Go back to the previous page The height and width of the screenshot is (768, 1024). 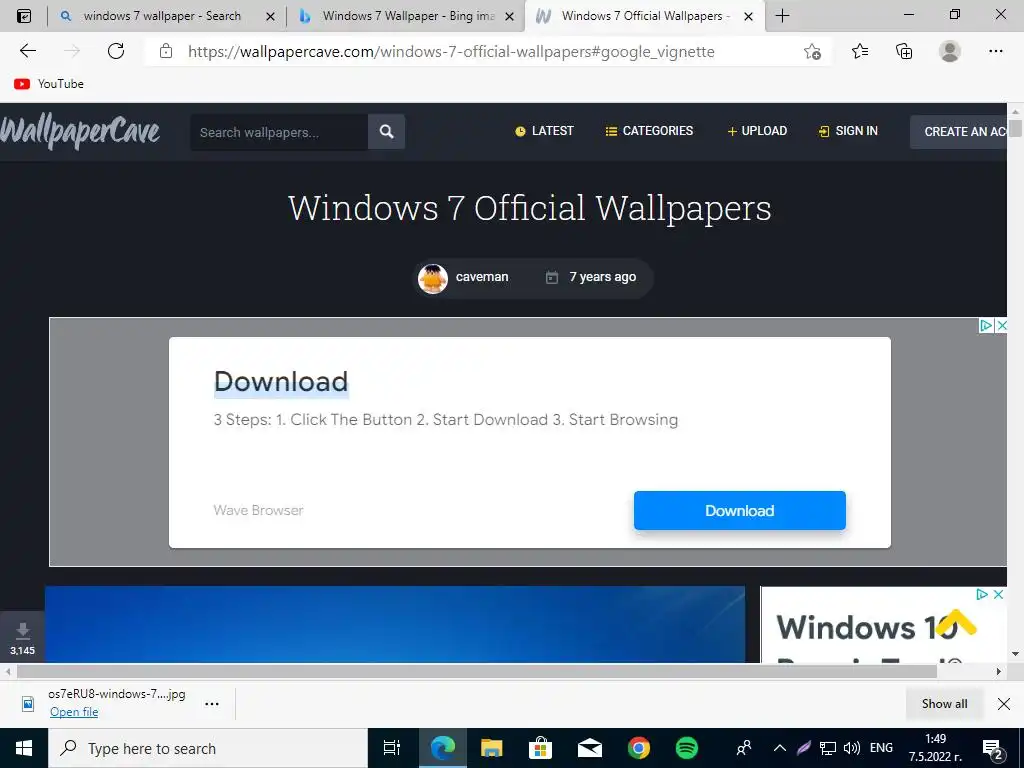27,51
